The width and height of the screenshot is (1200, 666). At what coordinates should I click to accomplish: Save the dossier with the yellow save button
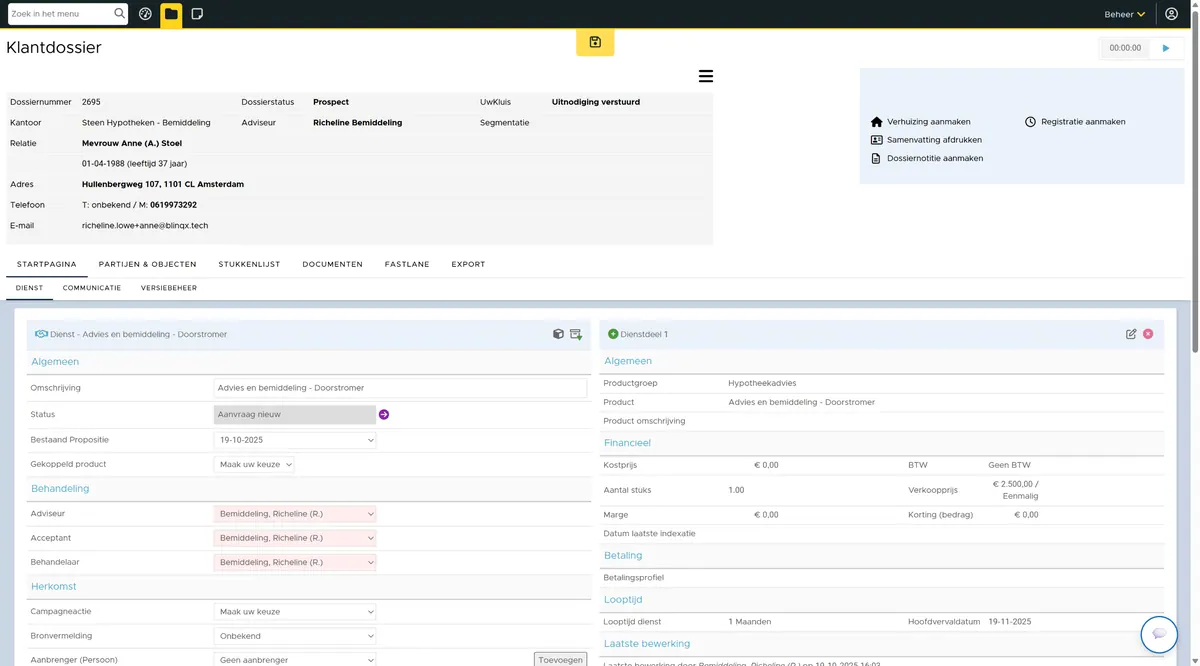595,42
